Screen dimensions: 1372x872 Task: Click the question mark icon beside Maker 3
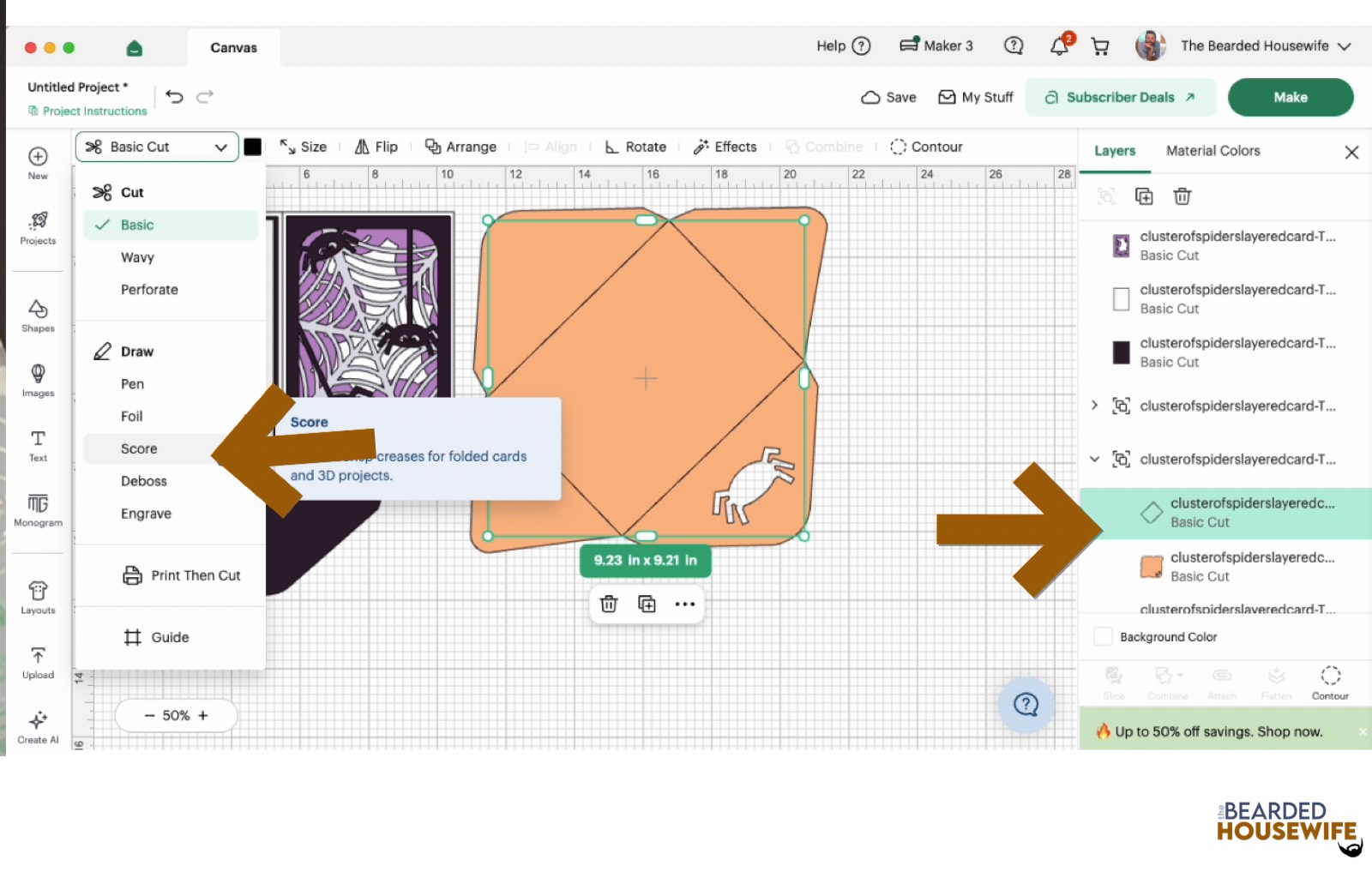(1014, 45)
